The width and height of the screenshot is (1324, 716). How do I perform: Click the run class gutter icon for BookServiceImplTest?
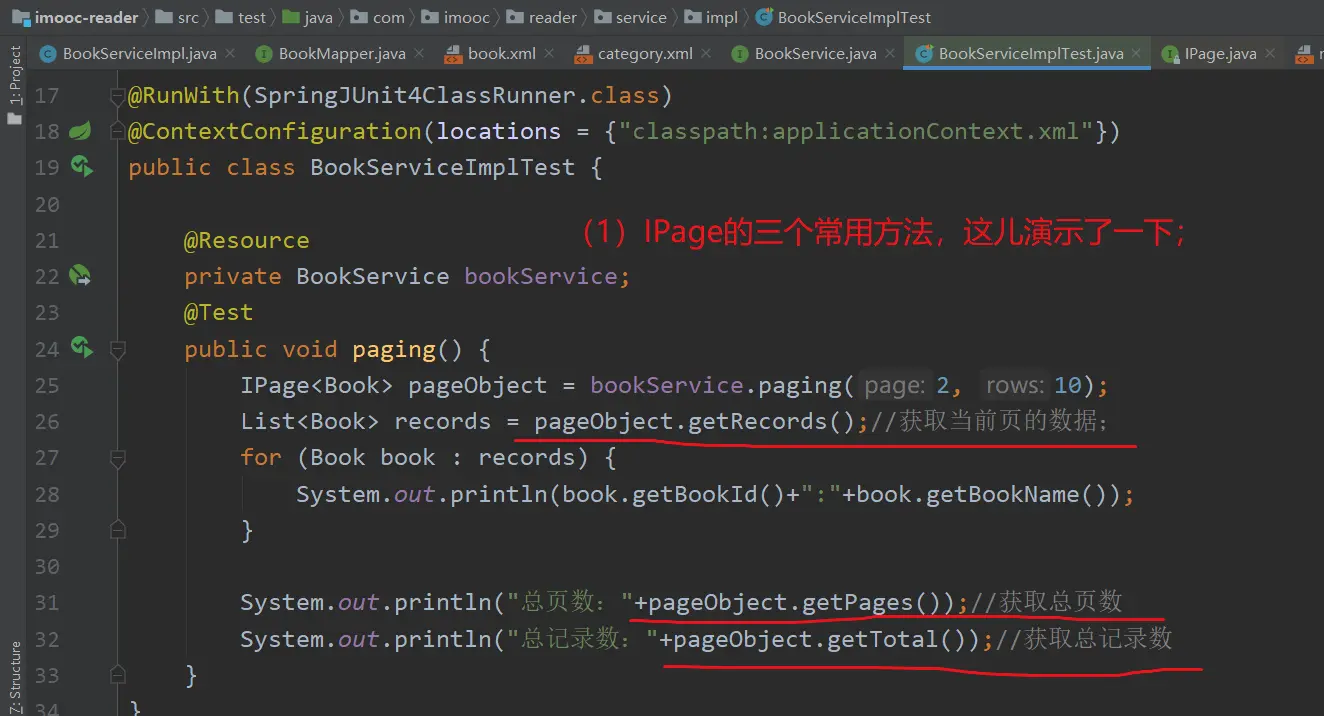tap(81, 167)
